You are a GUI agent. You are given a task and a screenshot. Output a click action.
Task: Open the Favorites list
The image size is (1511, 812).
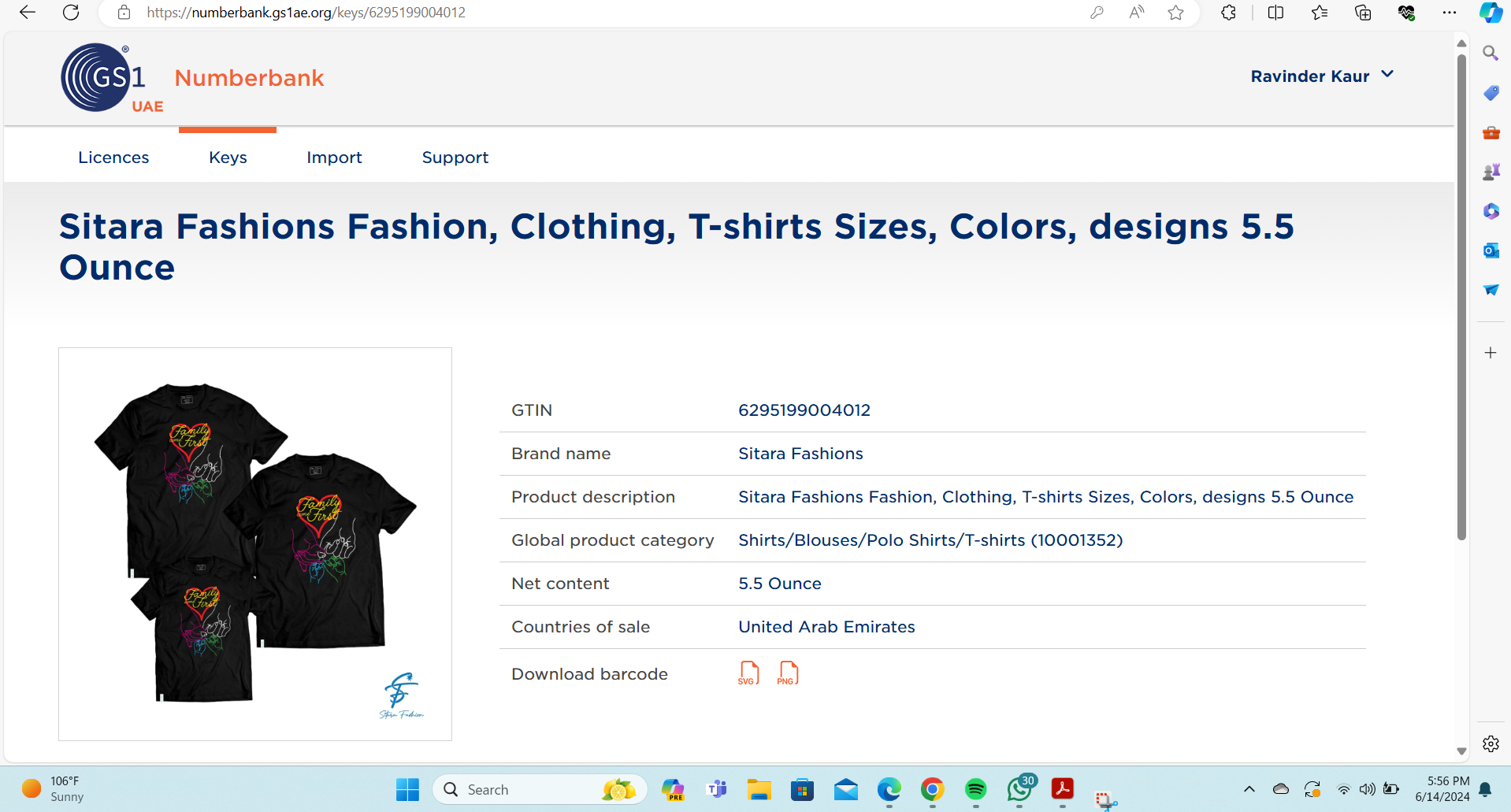click(x=1320, y=13)
